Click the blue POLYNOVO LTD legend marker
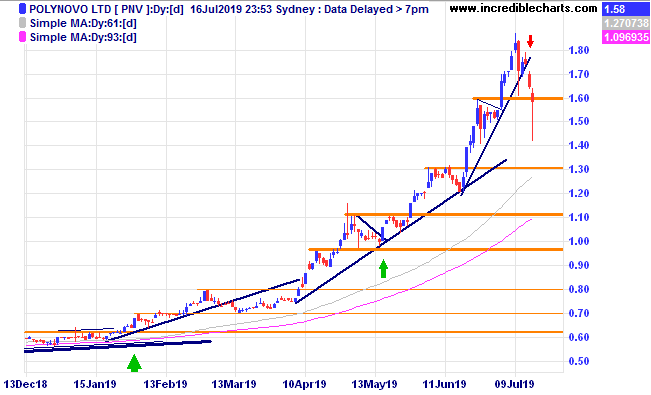This screenshot has width=651, height=395. coord(22,9)
